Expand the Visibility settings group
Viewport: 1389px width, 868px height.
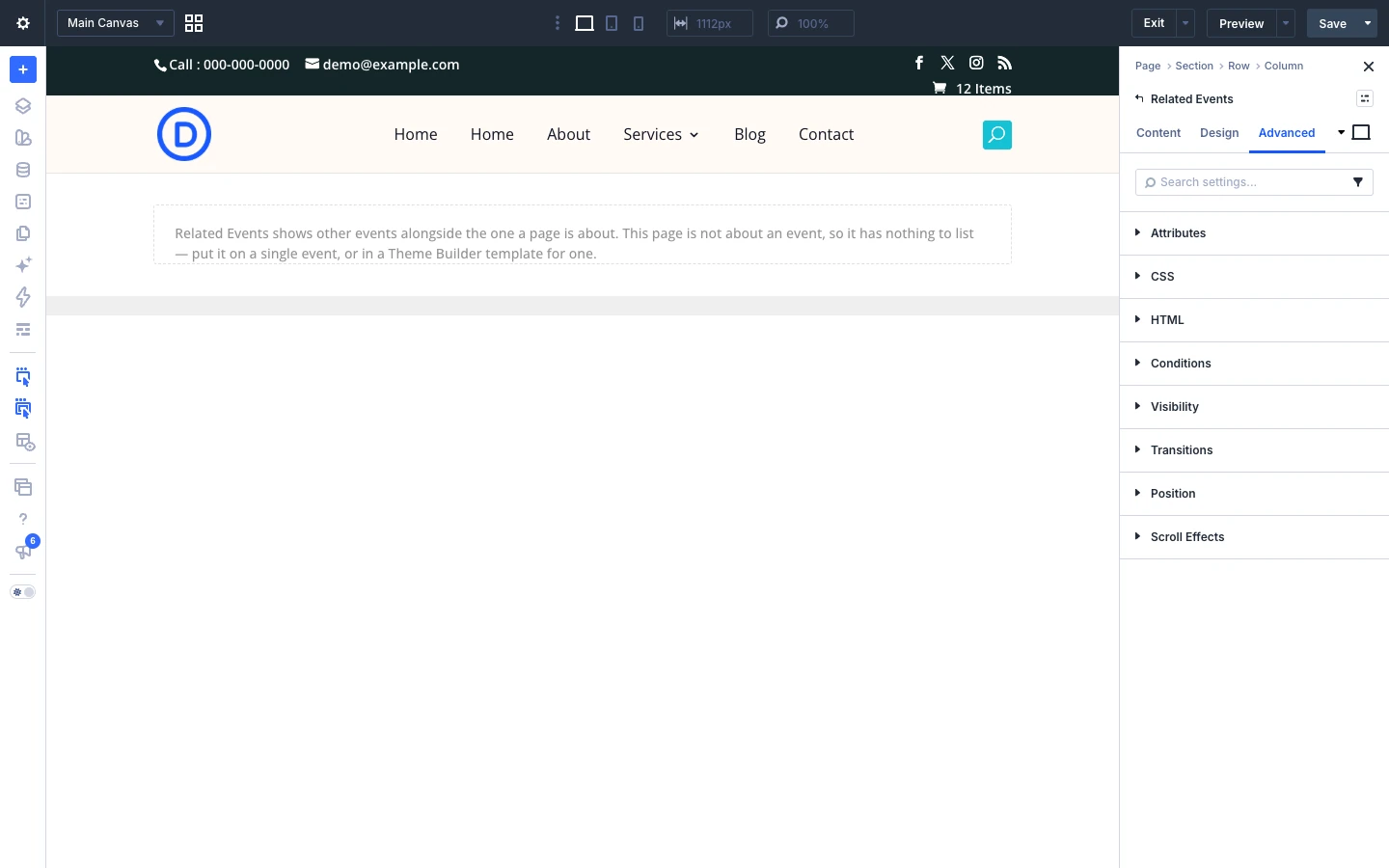(x=1254, y=407)
